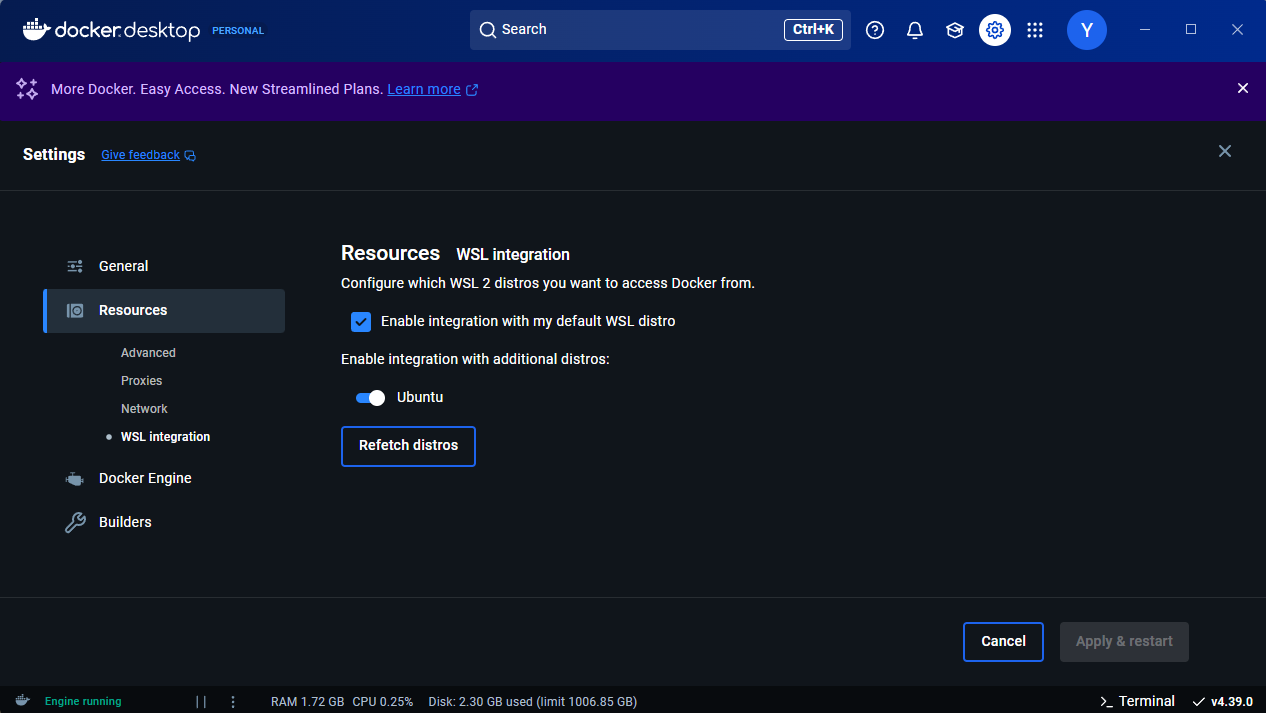
Task: Dismiss the promo banner with X
Action: 1243,88
